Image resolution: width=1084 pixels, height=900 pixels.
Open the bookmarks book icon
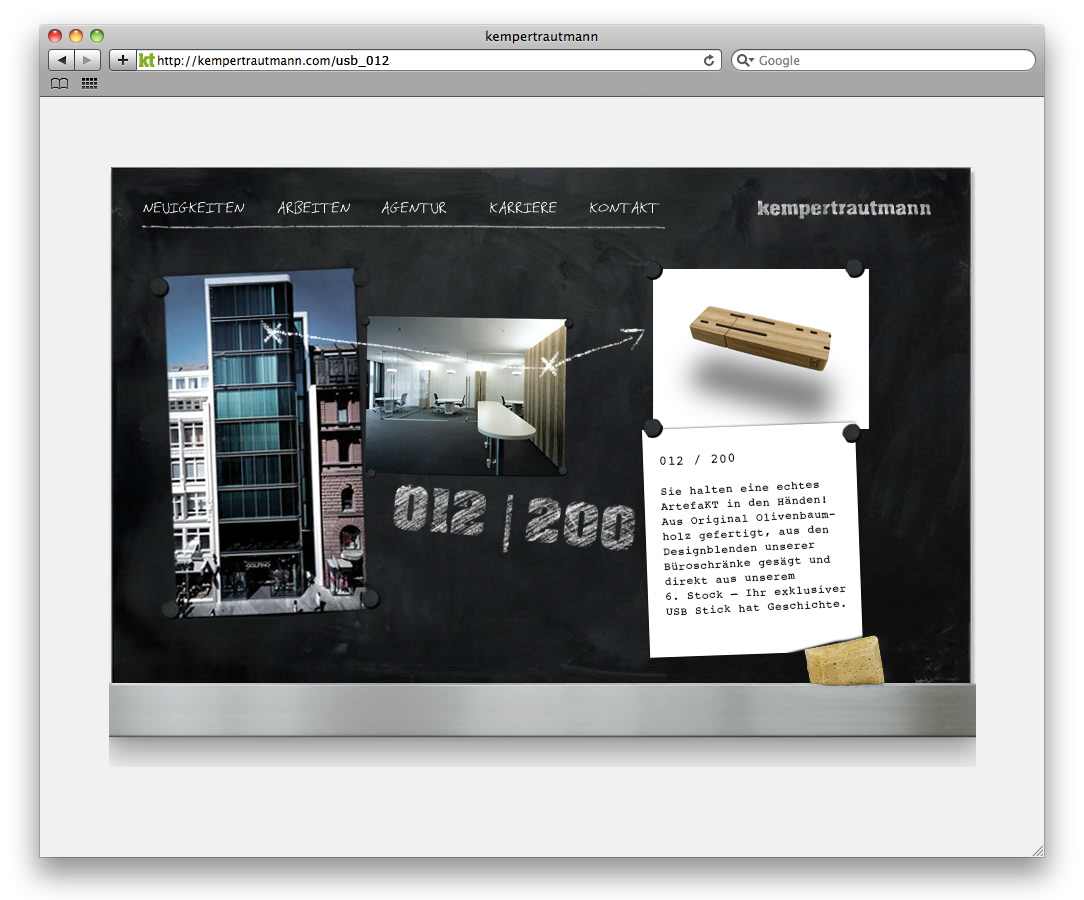(x=59, y=84)
